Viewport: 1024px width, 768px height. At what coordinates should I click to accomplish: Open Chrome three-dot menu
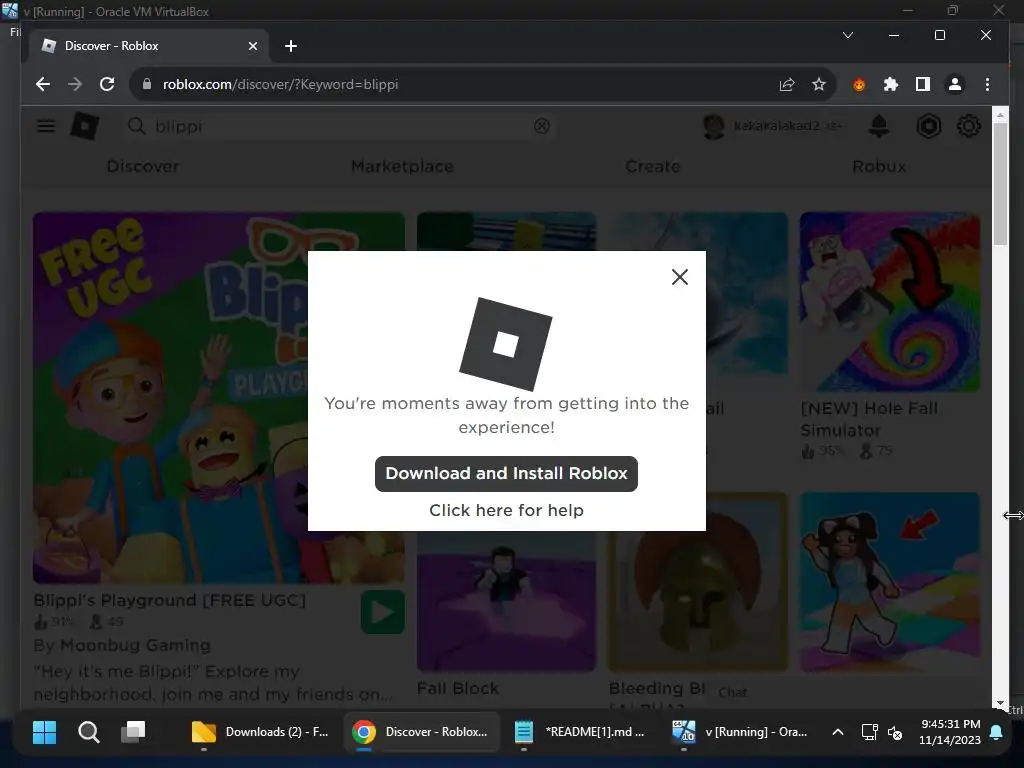pyautogui.click(x=987, y=84)
